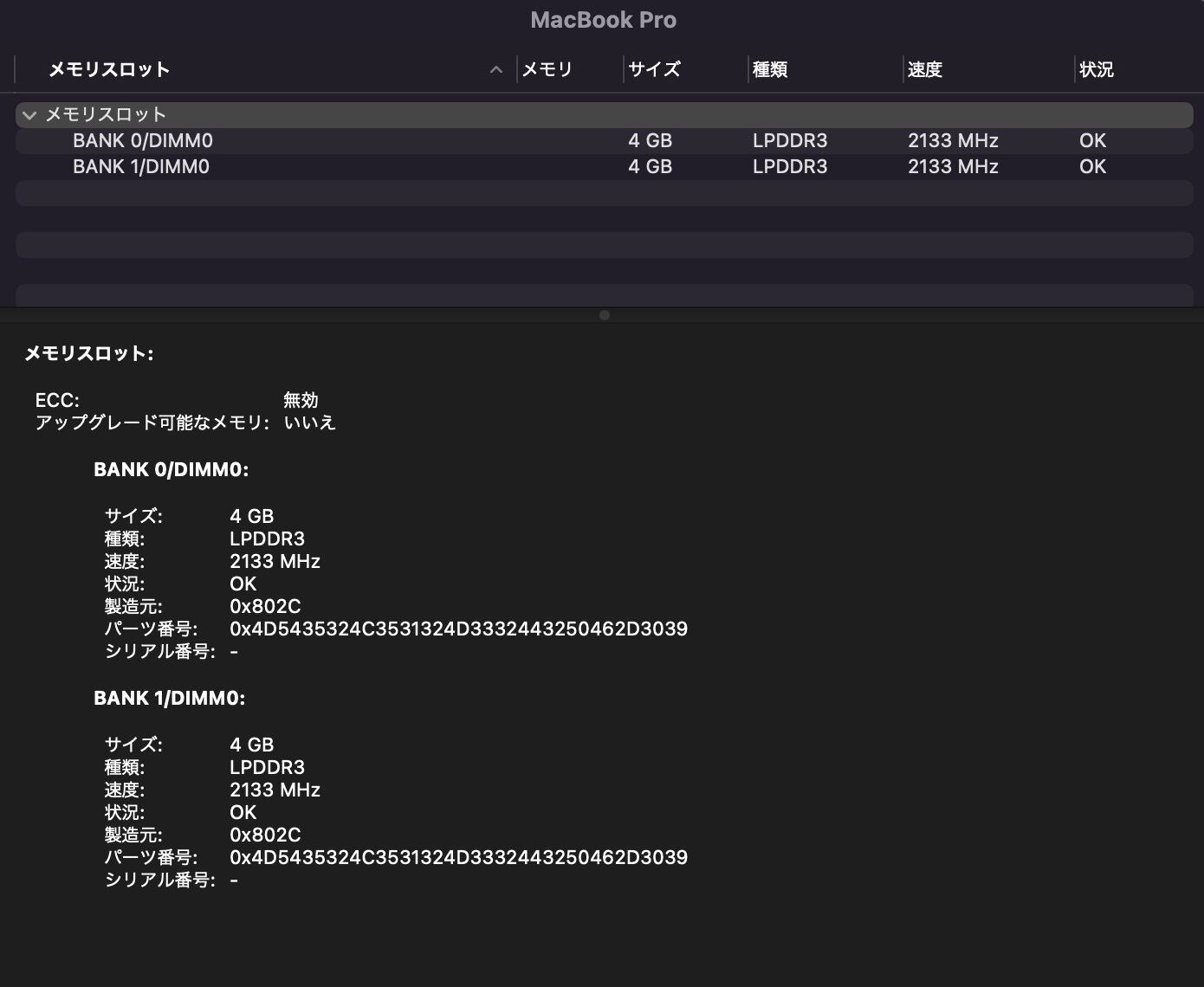
Task: Select the BANK 0/DIMM0 row
Action: coord(143,141)
